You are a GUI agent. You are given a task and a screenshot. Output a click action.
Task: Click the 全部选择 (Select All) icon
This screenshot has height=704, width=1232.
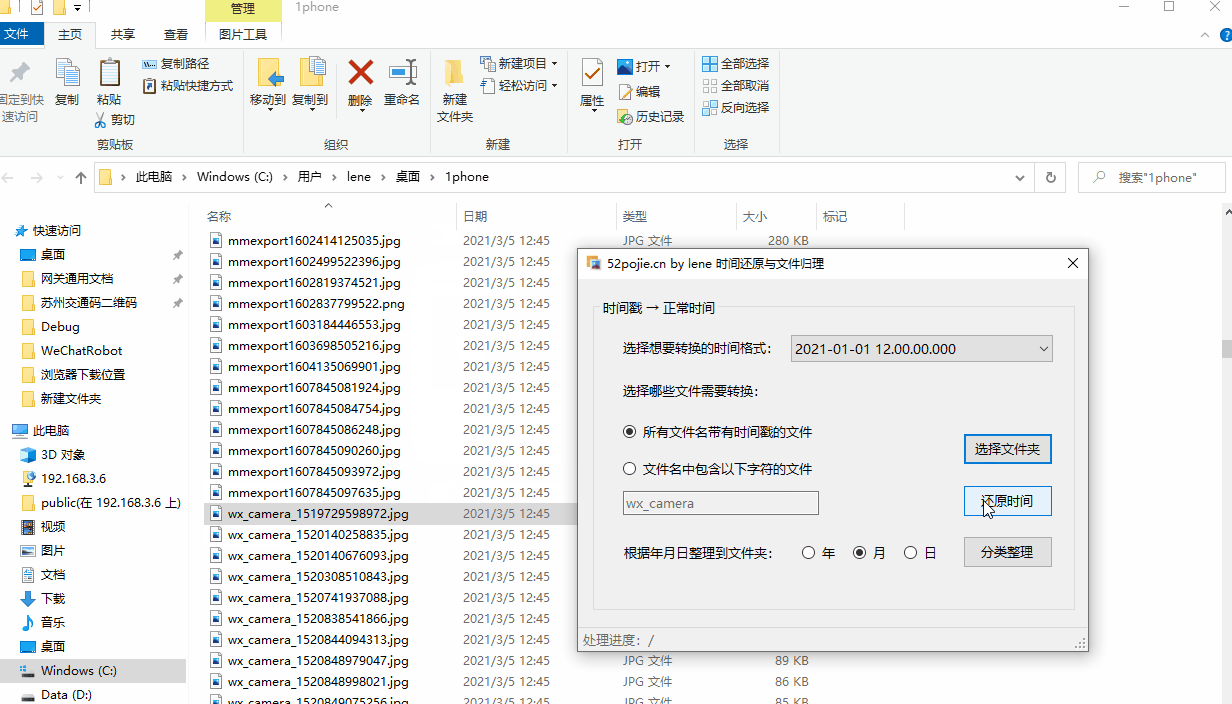click(x=711, y=63)
